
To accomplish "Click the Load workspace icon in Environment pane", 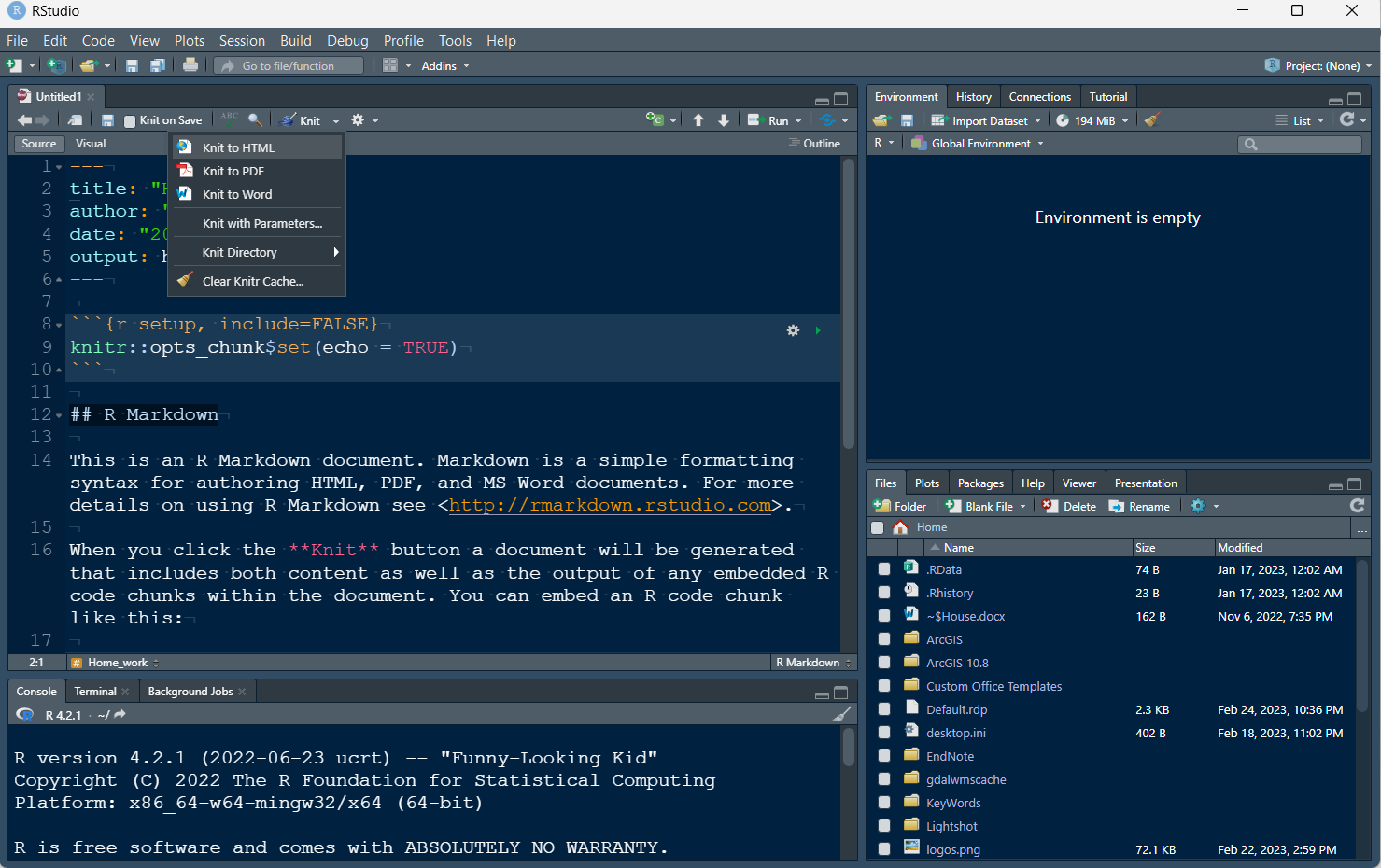I will (881, 120).
